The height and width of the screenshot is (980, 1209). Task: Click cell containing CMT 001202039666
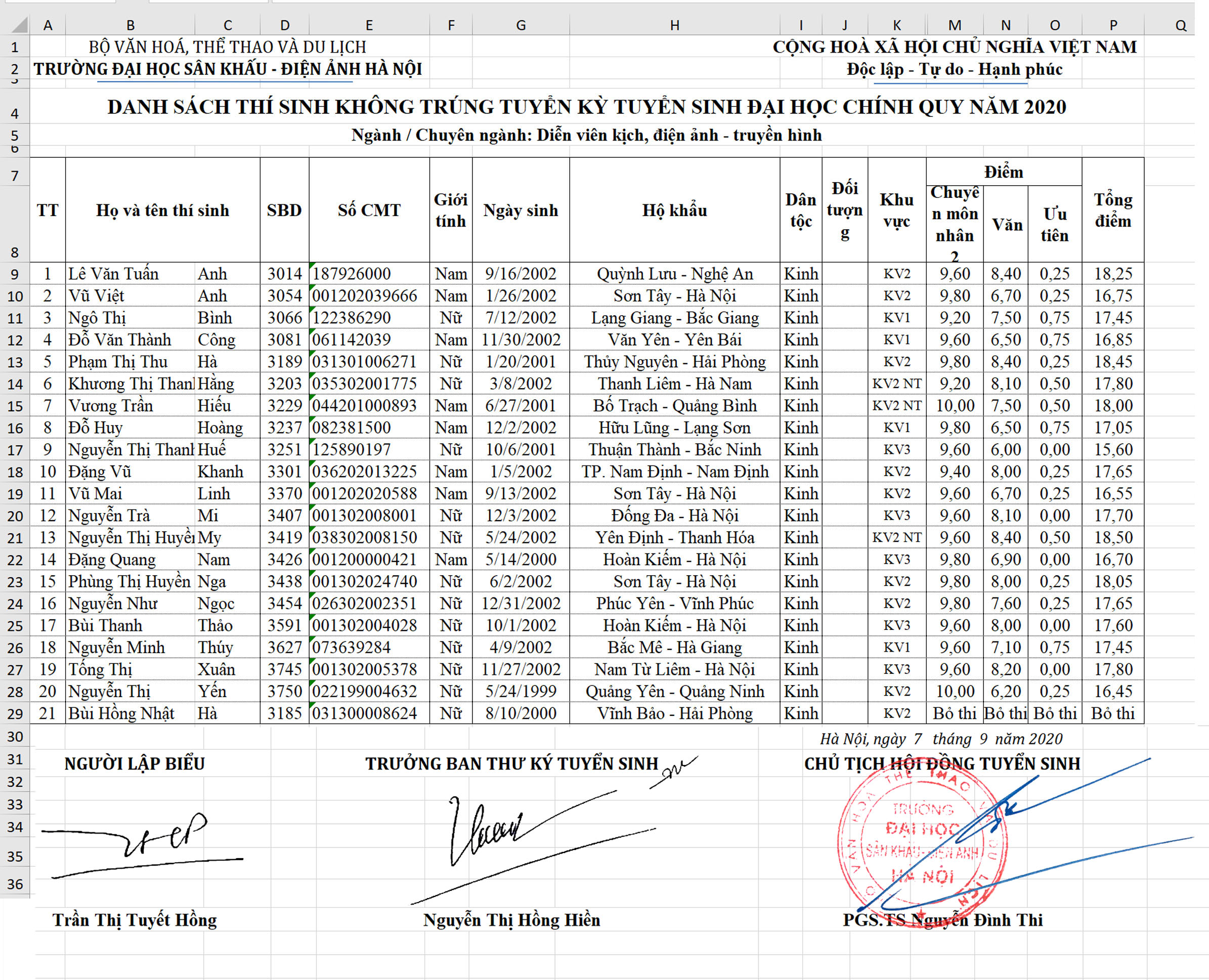click(369, 296)
